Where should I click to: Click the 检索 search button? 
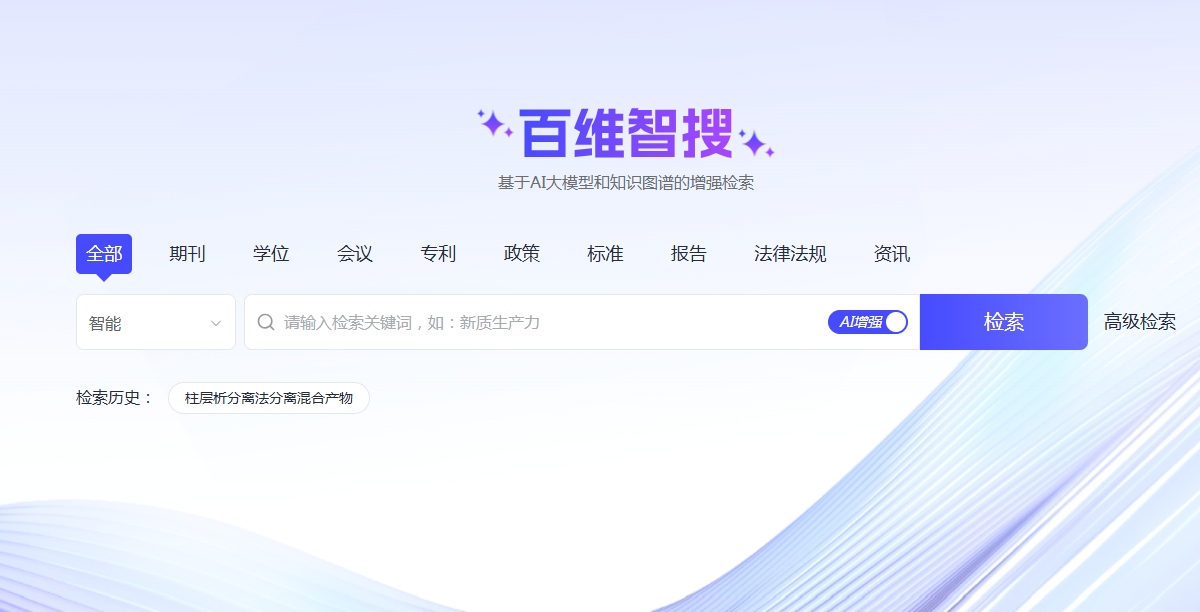1004,322
